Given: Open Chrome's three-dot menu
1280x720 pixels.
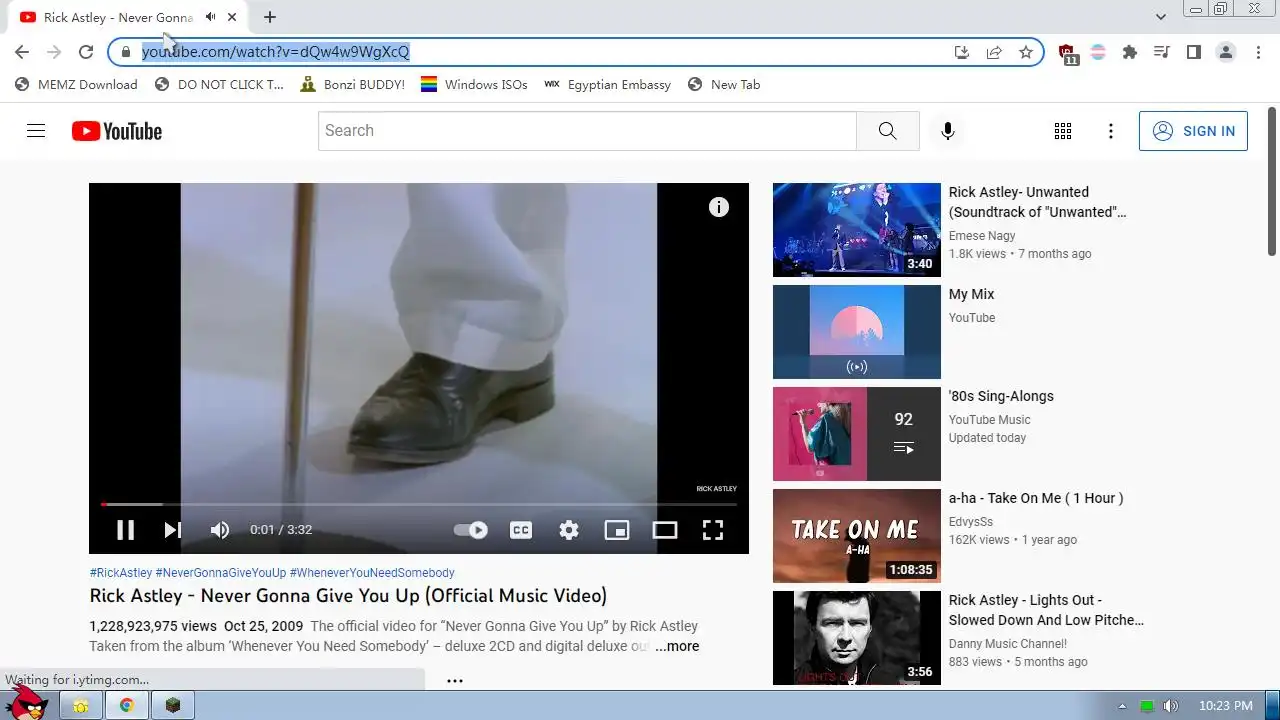Looking at the screenshot, I should (1257, 52).
